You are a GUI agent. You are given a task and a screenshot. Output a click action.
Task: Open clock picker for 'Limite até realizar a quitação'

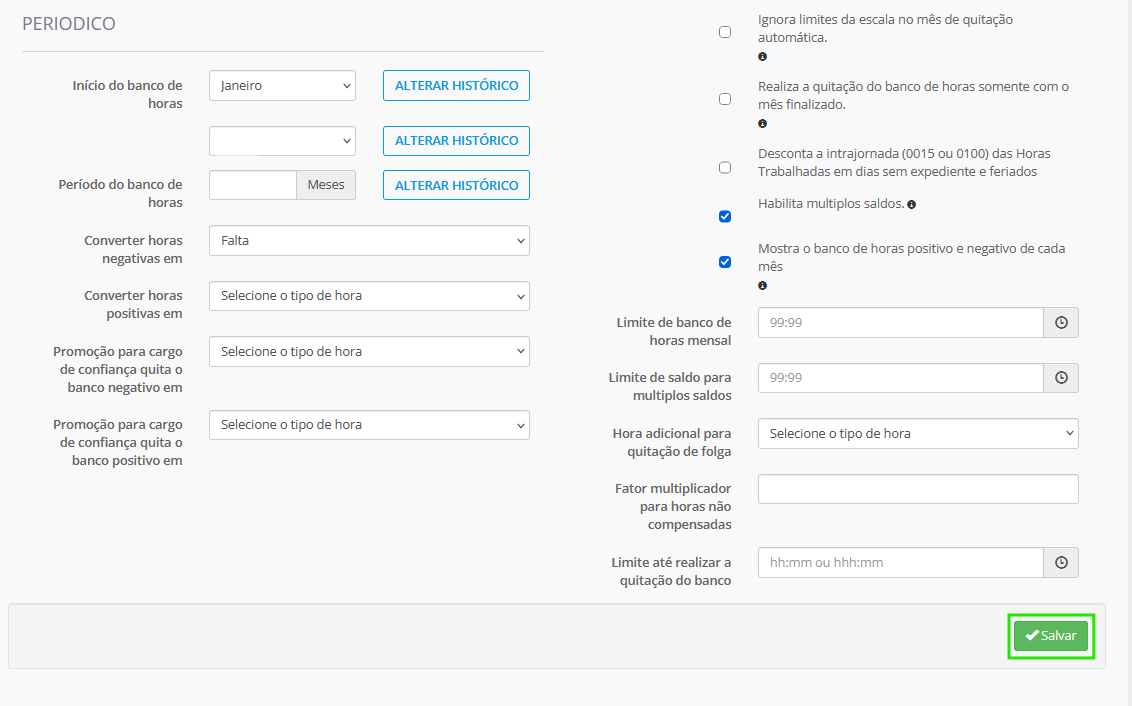1061,562
